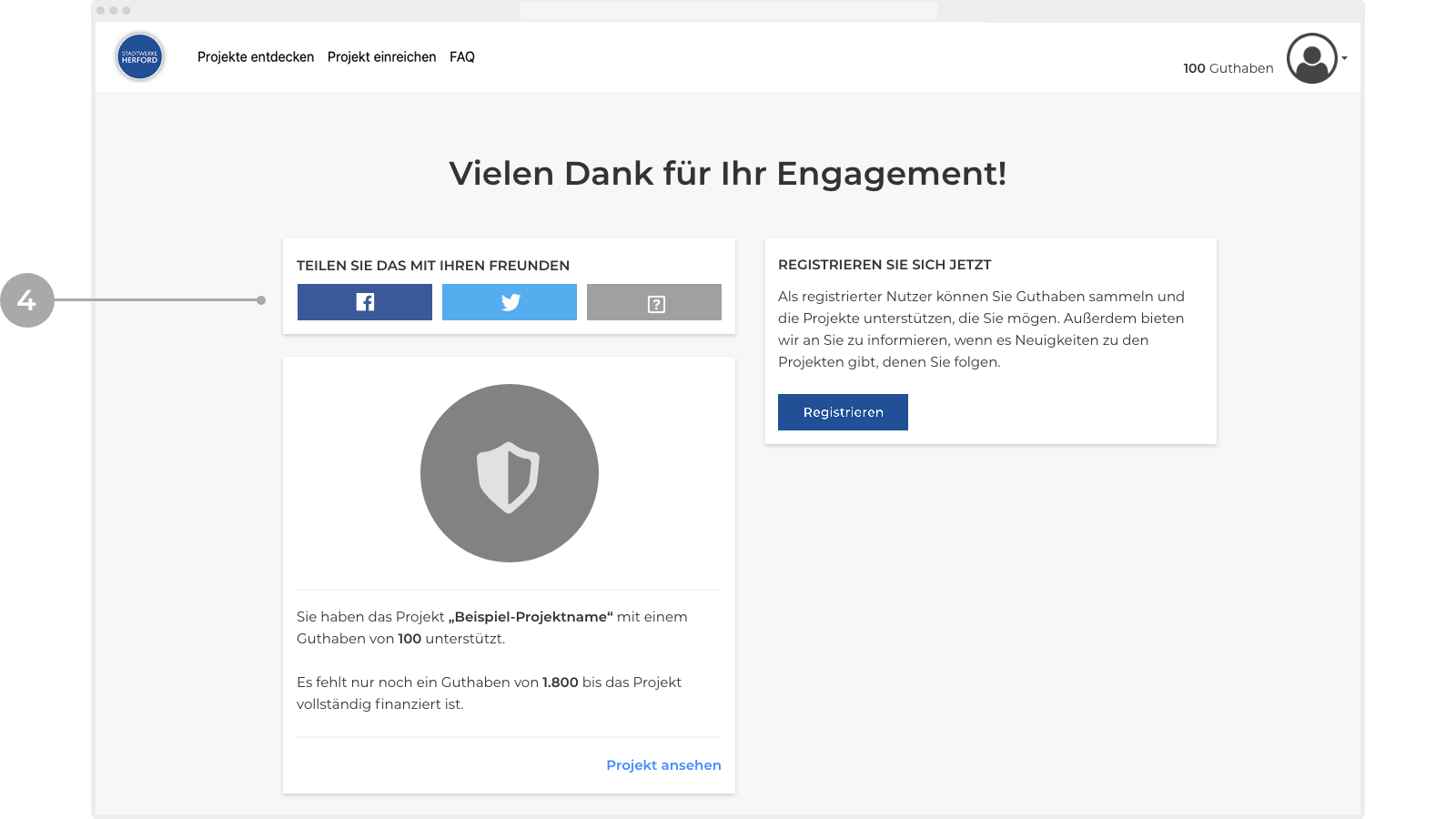Click the browser address bar
The width and height of the screenshot is (1456, 819).
pyautogui.click(x=728, y=10)
